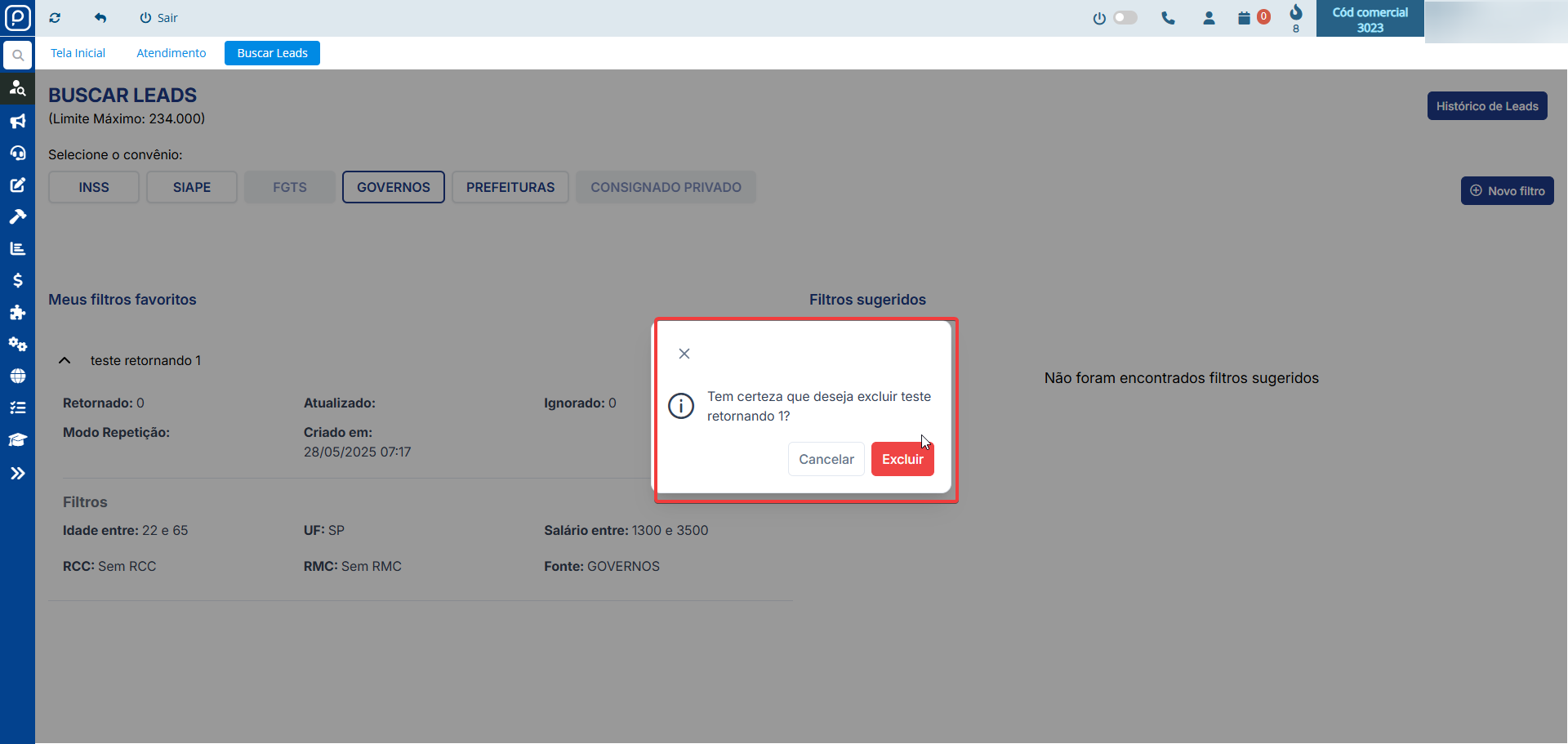This screenshot has height=744, width=1568.
Task: Open the megaphone icon in the sidebar
Action: [x=17, y=122]
